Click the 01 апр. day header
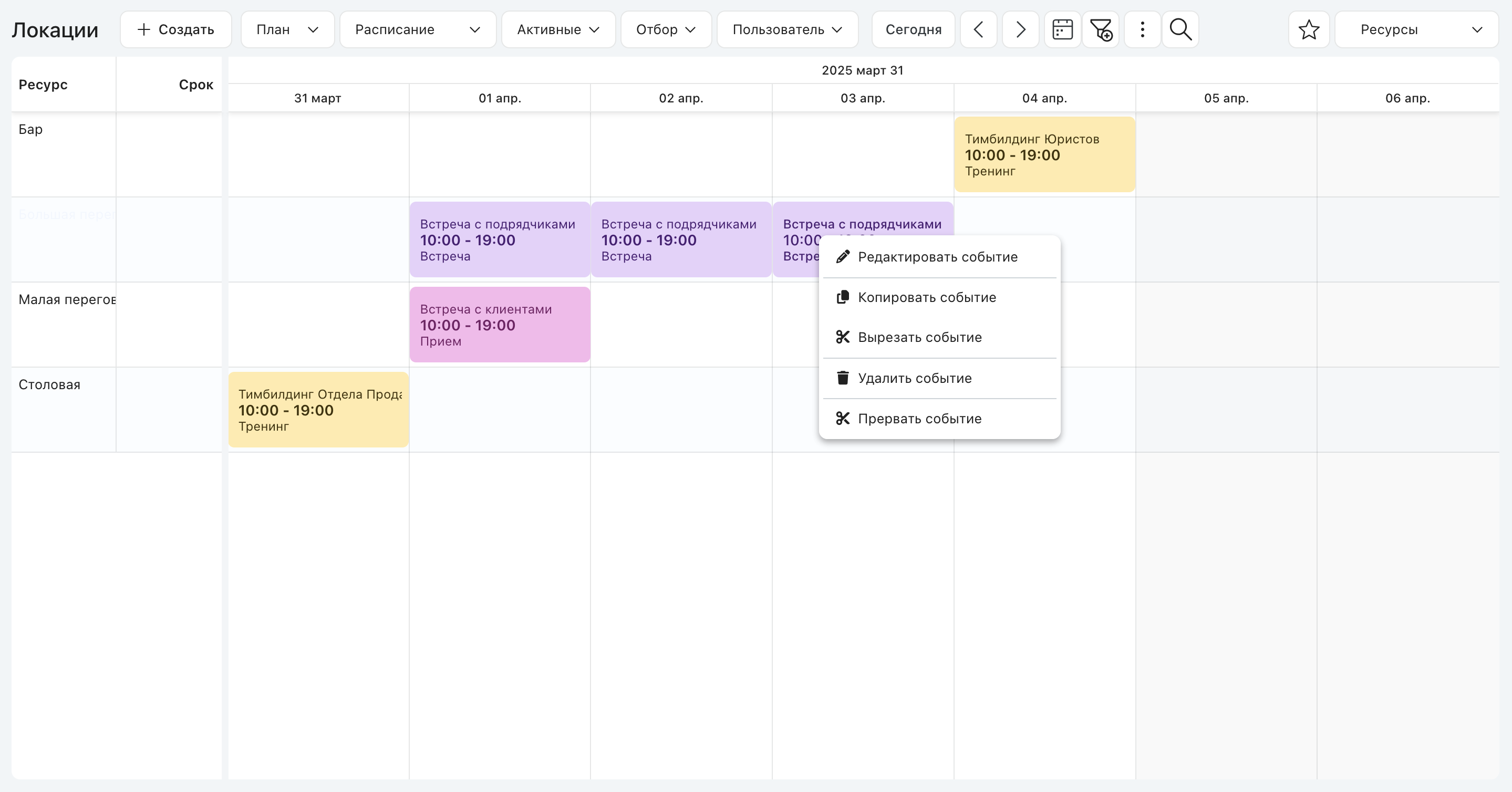This screenshot has width=1512, height=792. point(500,98)
